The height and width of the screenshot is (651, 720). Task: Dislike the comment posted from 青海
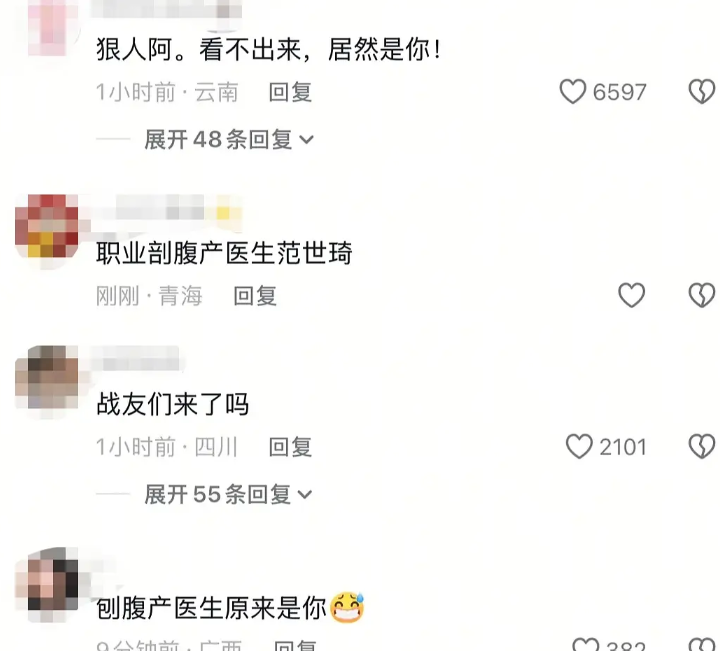click(x=703, y=295)
